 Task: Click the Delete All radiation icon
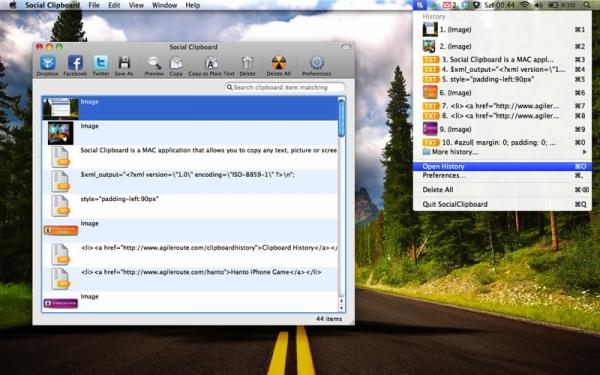coord(279,65)
